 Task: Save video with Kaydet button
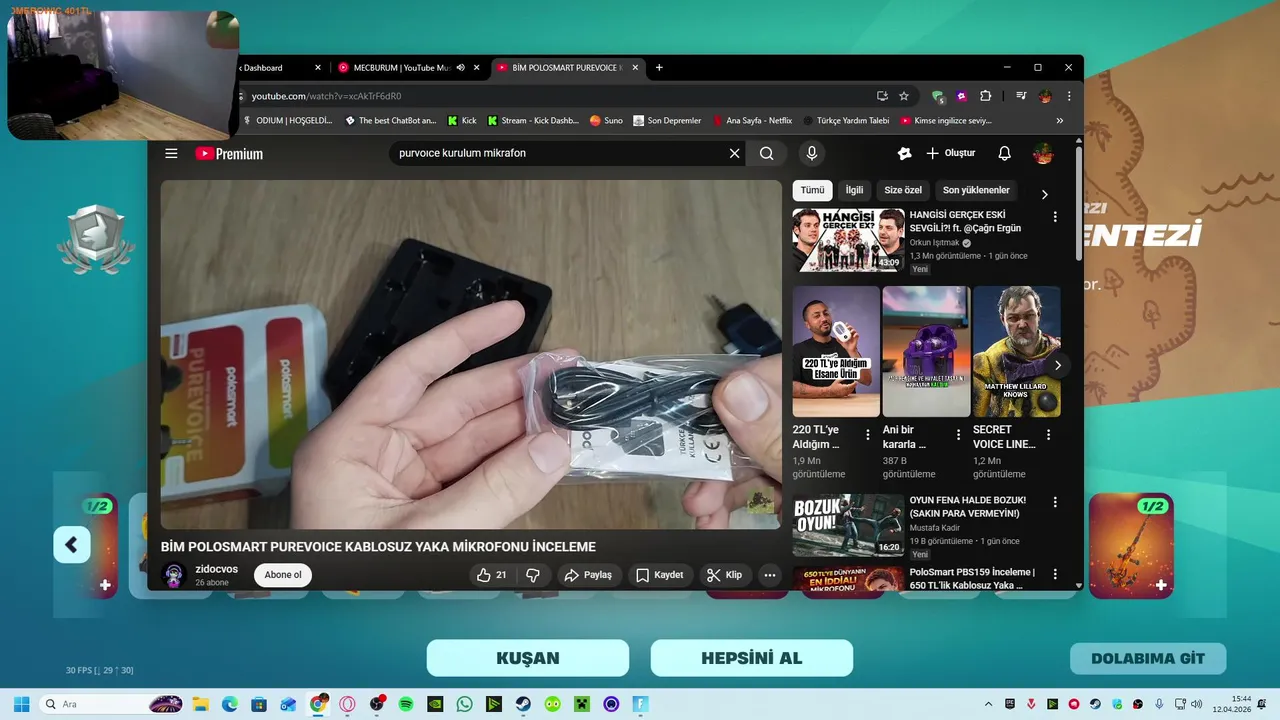click(661, 575)
